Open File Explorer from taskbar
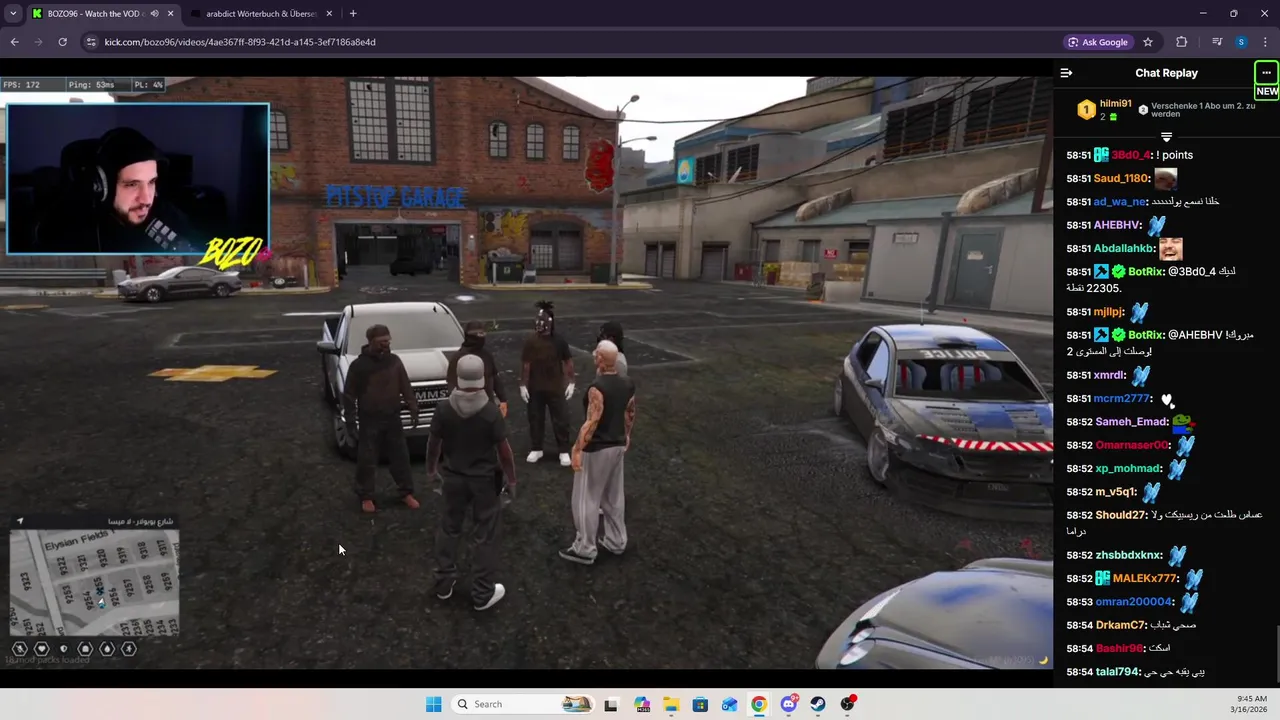 coord(670,704)
